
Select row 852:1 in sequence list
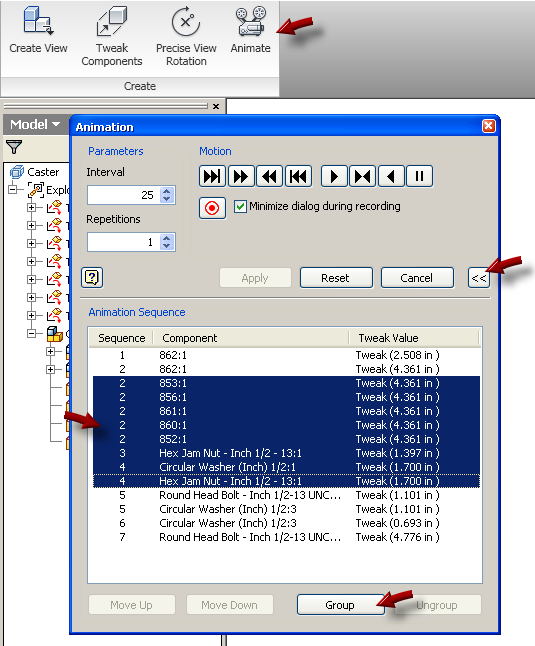[x=285, y=439]
